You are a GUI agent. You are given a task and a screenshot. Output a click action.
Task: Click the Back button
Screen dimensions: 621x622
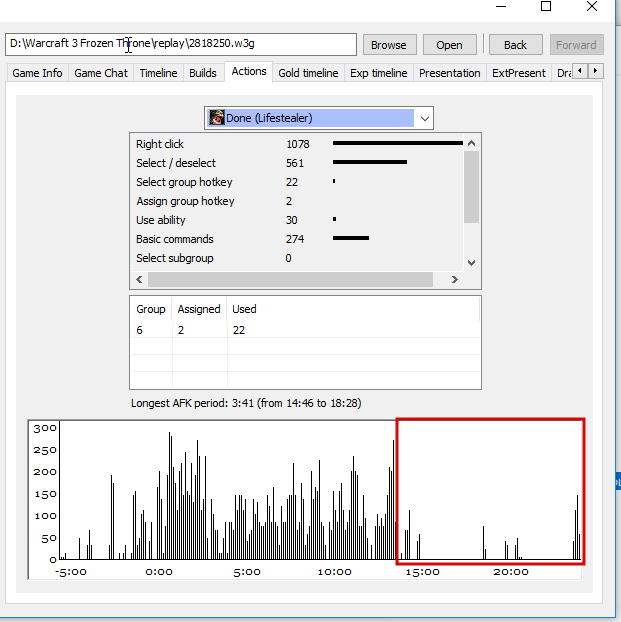[515, 45]
